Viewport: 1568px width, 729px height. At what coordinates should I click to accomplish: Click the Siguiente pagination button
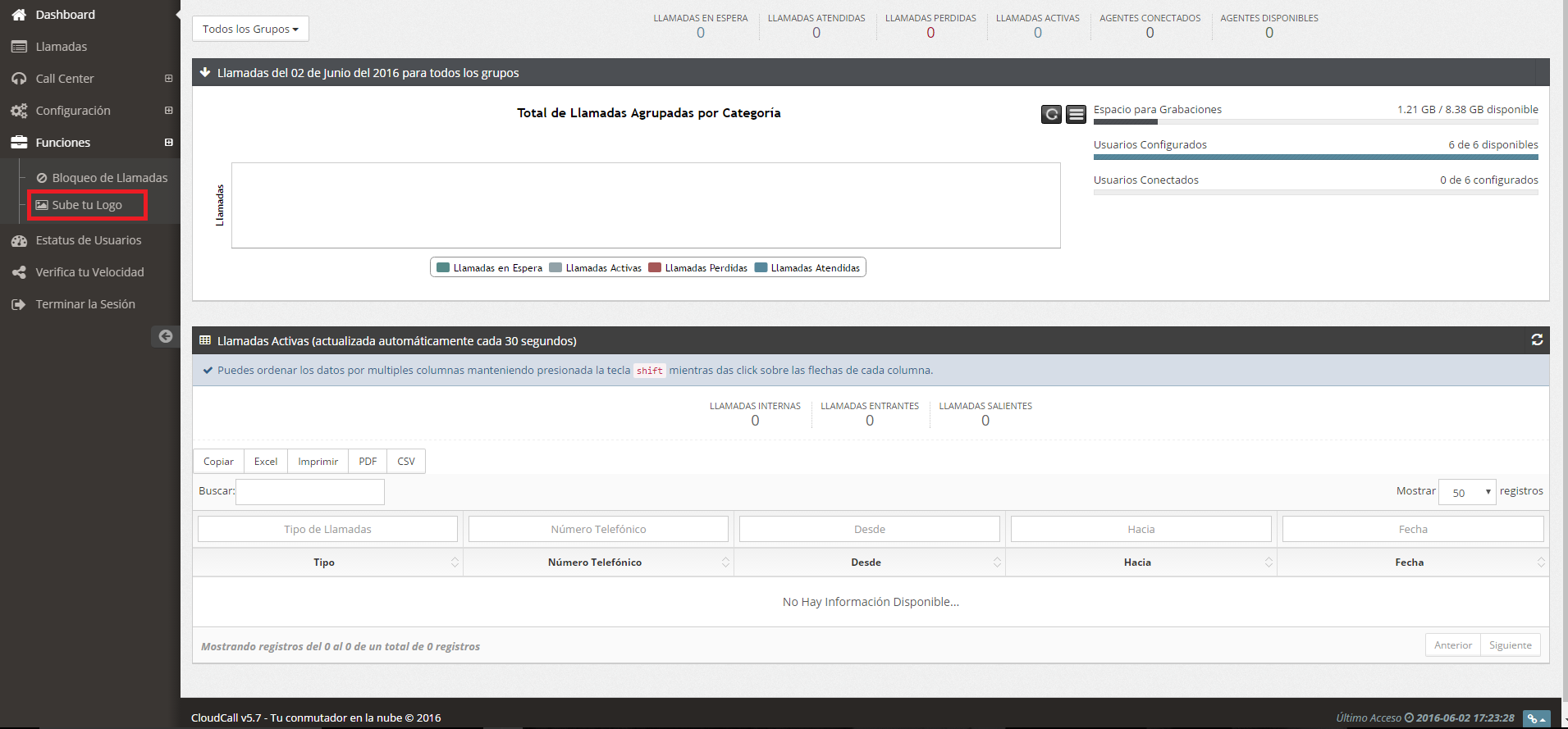click(x=1511, y=645)
